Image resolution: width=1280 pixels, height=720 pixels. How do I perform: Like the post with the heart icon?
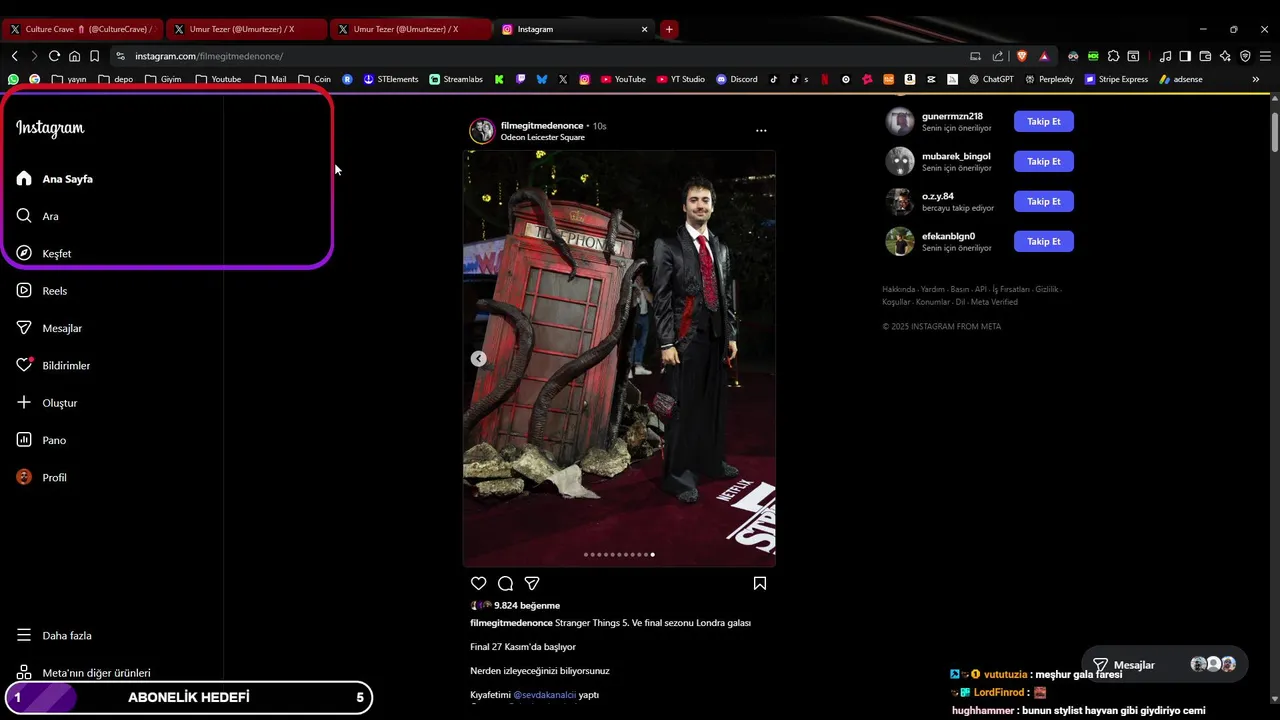click(479, 583)
